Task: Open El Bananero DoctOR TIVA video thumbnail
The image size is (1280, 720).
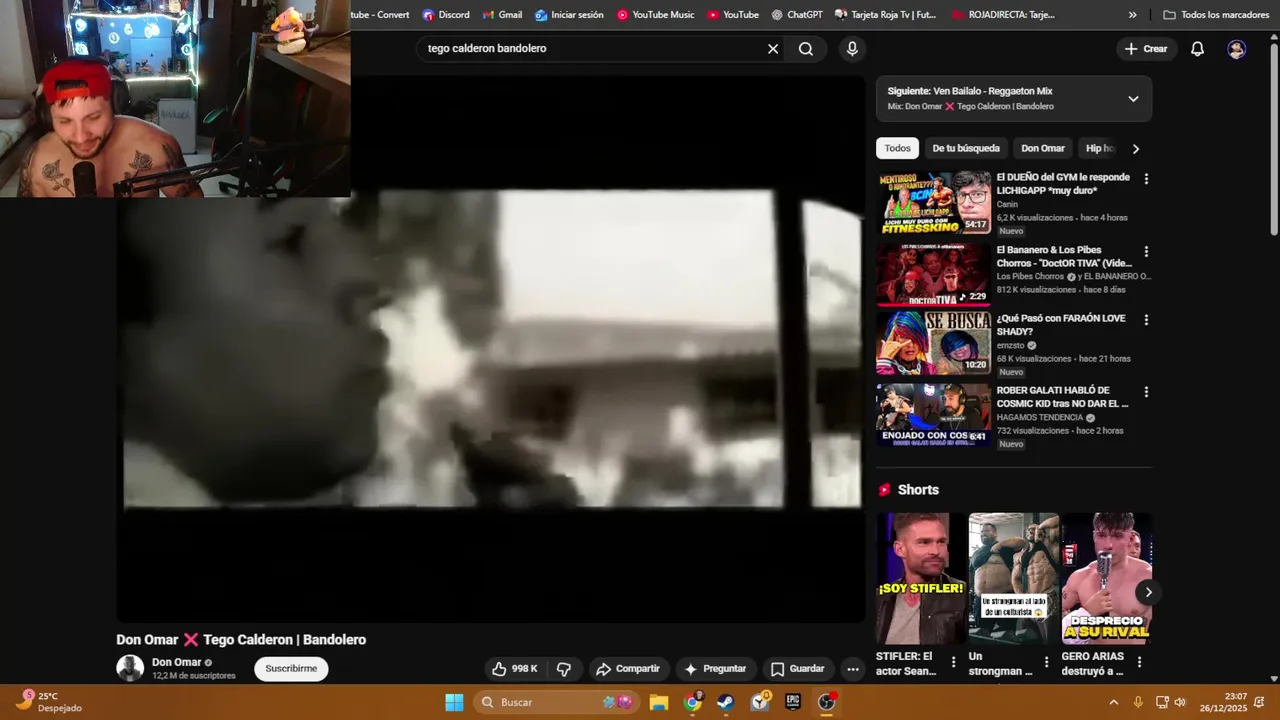Action: coord(934,275)
